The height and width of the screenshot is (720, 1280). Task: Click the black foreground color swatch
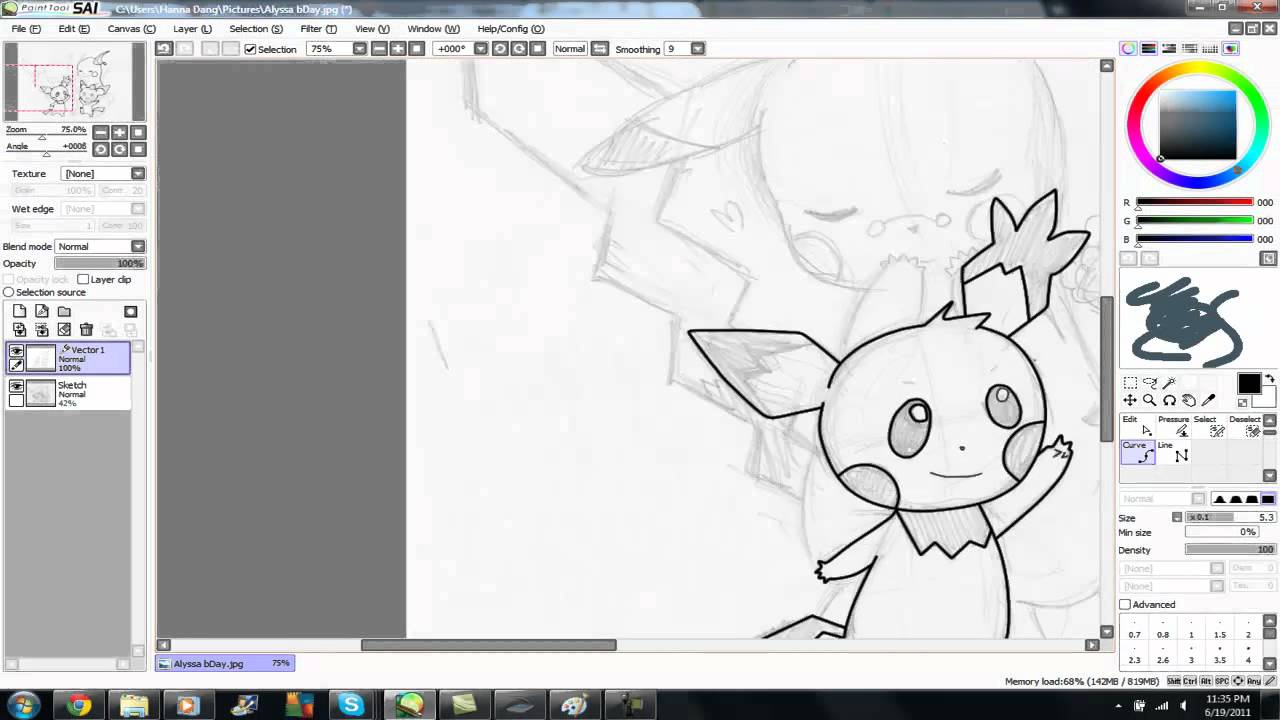pyautogui.click(x=1249, y=384)
